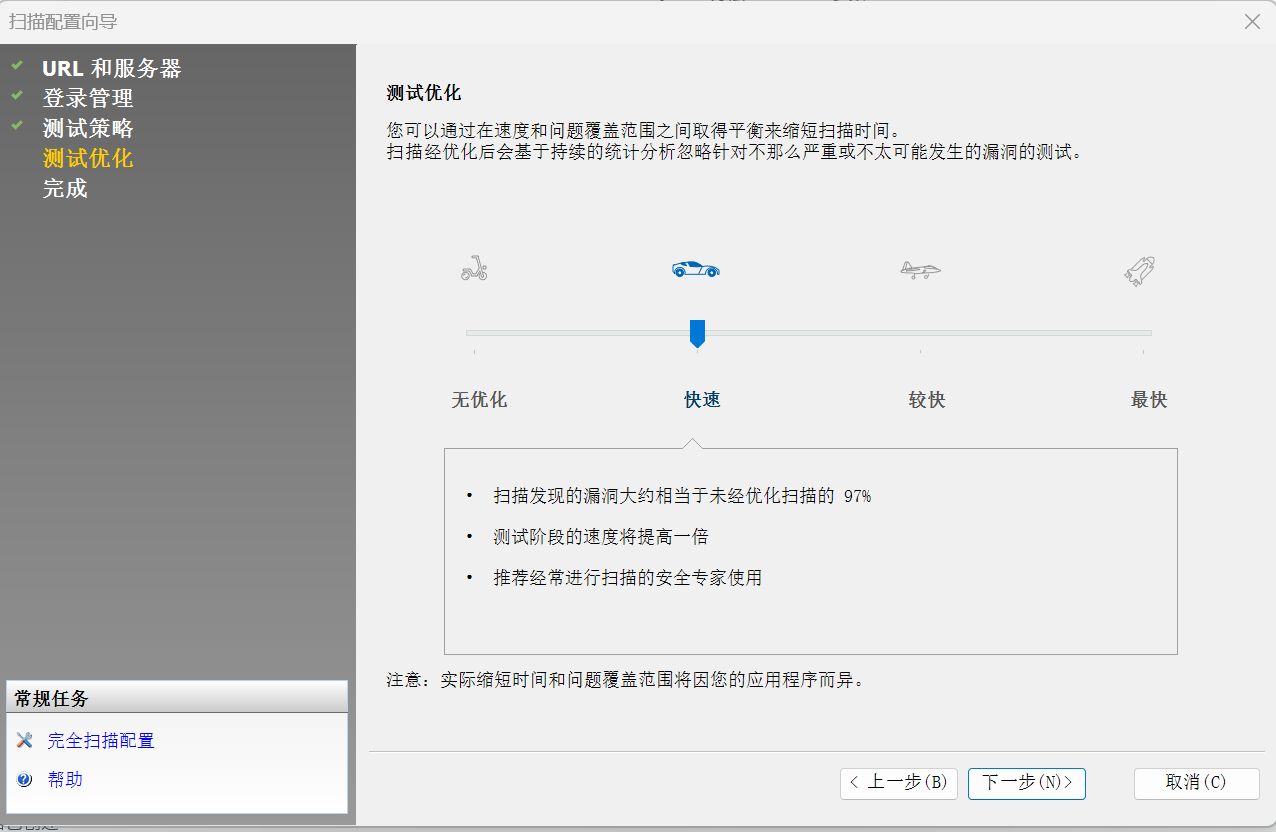Go to the 测试策略 wizard step
1276x832 pixels.
88,129
